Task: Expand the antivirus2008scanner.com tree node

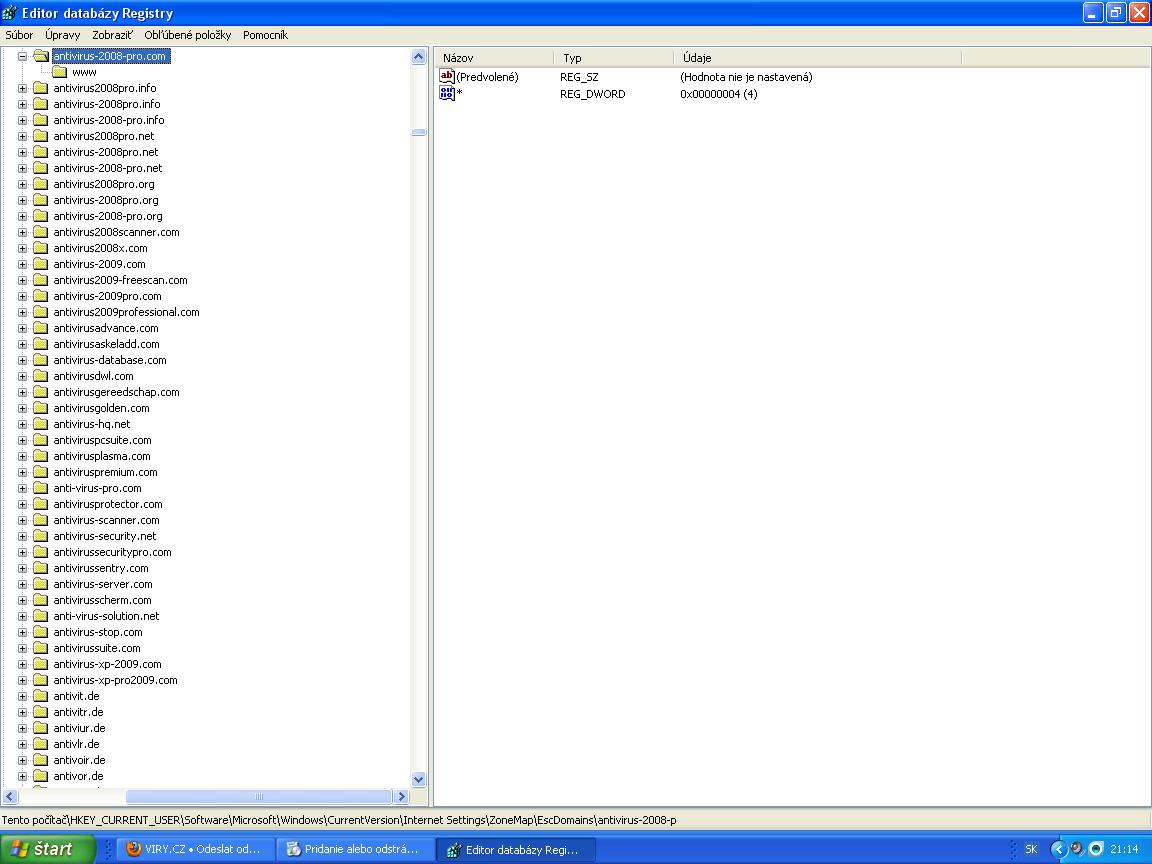Action: [x=22, y=232]
